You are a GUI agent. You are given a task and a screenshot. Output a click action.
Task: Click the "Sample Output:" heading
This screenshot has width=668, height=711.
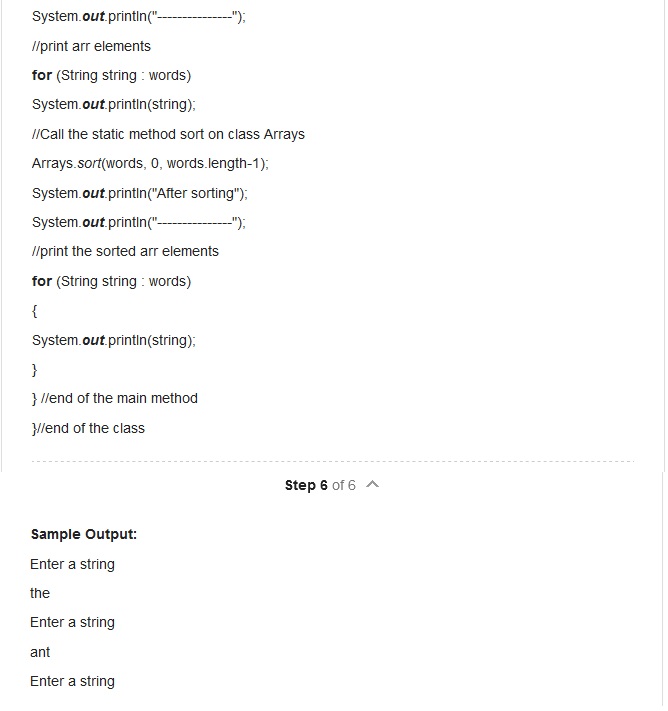point(84,534)
